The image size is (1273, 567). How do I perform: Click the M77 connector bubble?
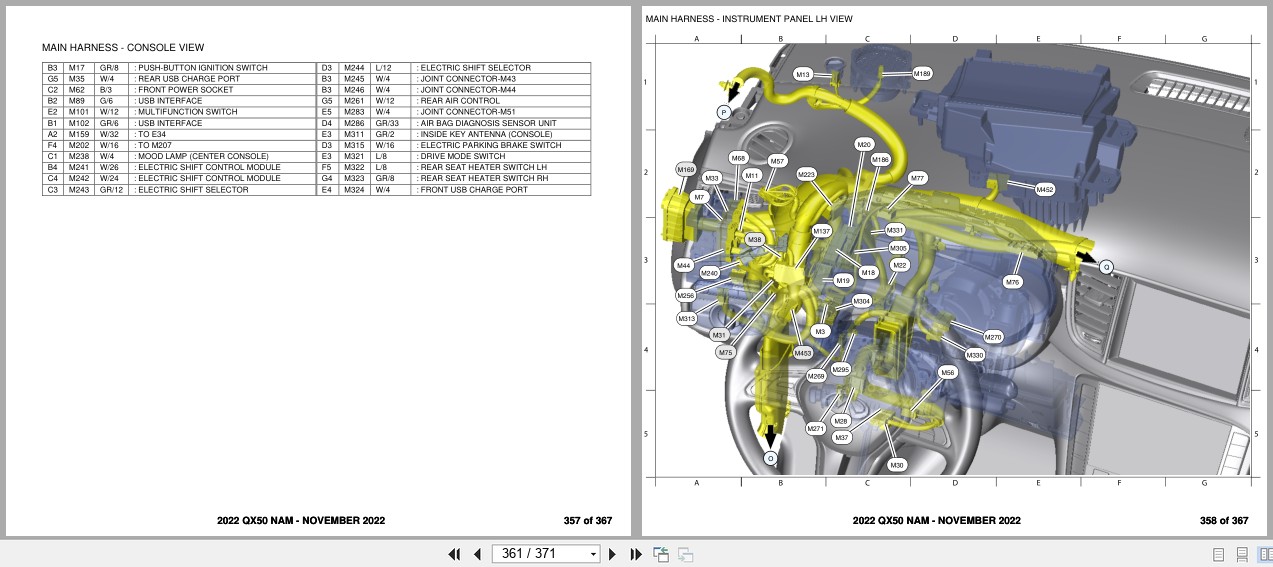(x=917, y=178)
